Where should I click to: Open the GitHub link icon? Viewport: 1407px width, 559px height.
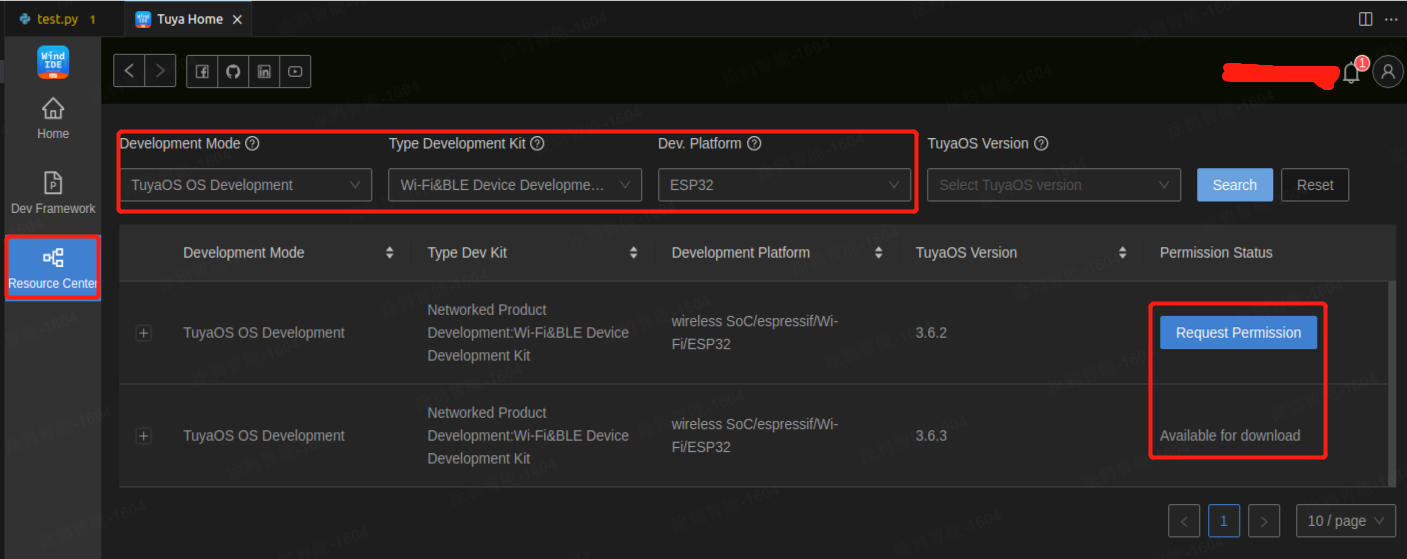(x=233, y=72)
